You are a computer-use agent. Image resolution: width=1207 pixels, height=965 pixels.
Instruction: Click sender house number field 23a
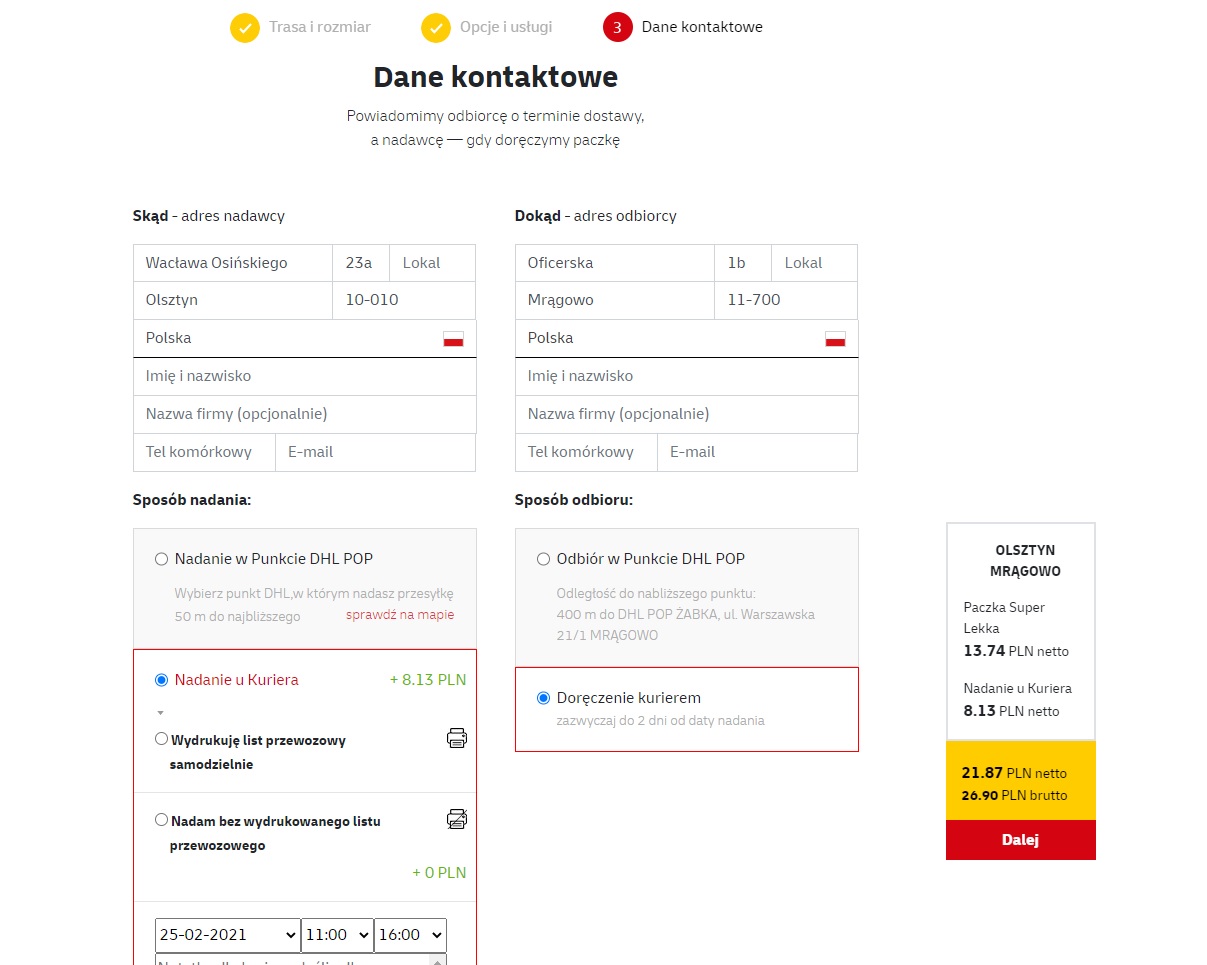[361, 263]
